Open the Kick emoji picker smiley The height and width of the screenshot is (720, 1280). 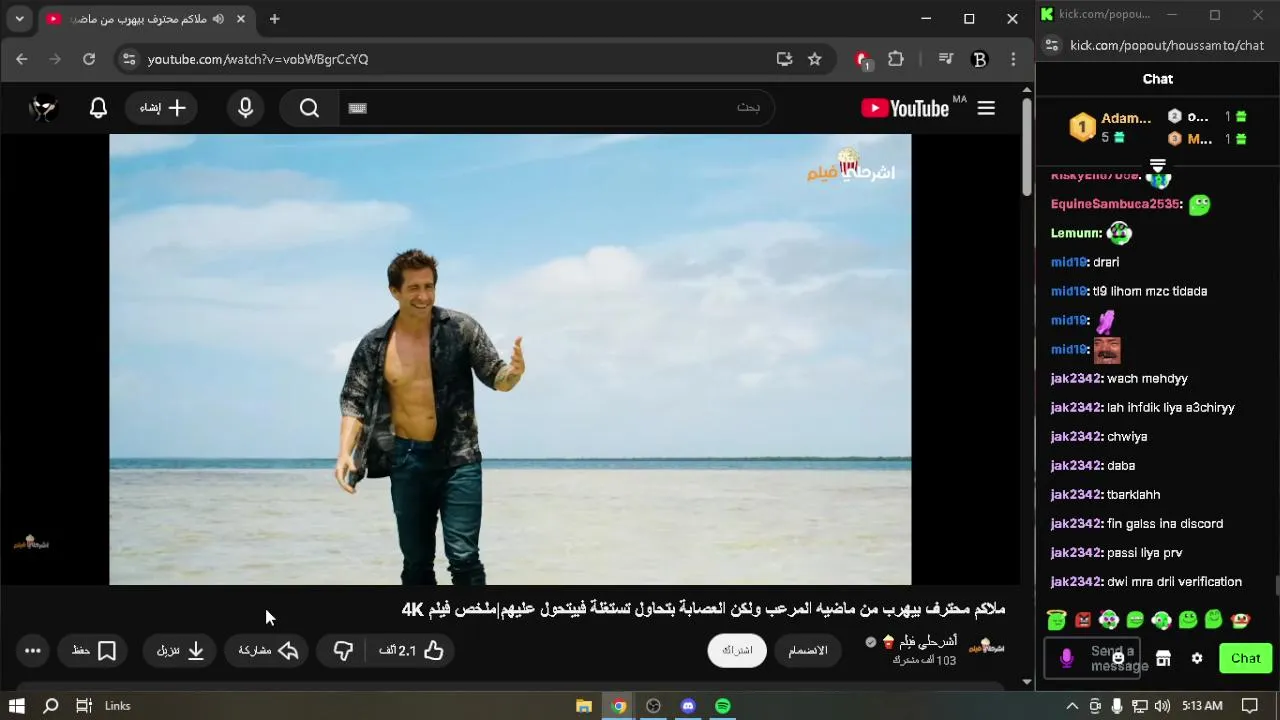point(1118,658)
